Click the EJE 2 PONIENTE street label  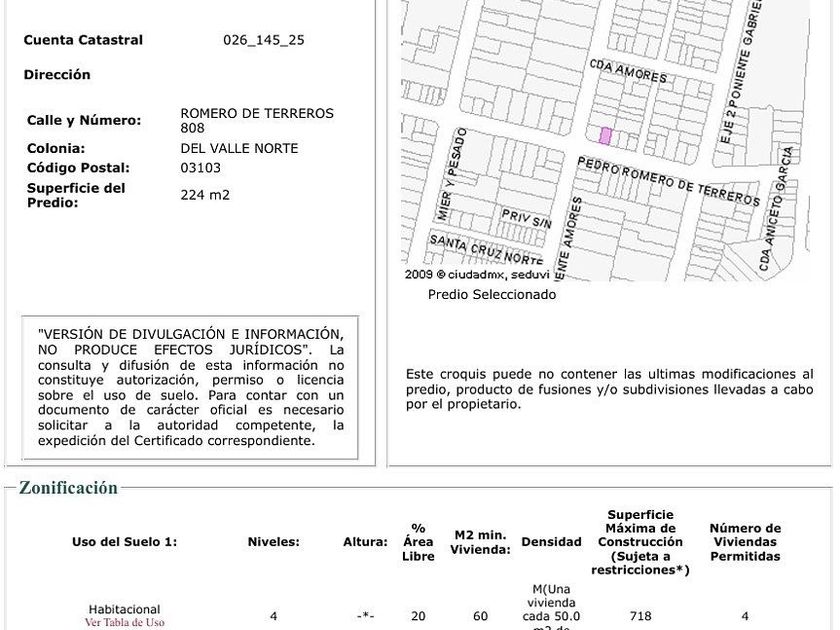740,72
